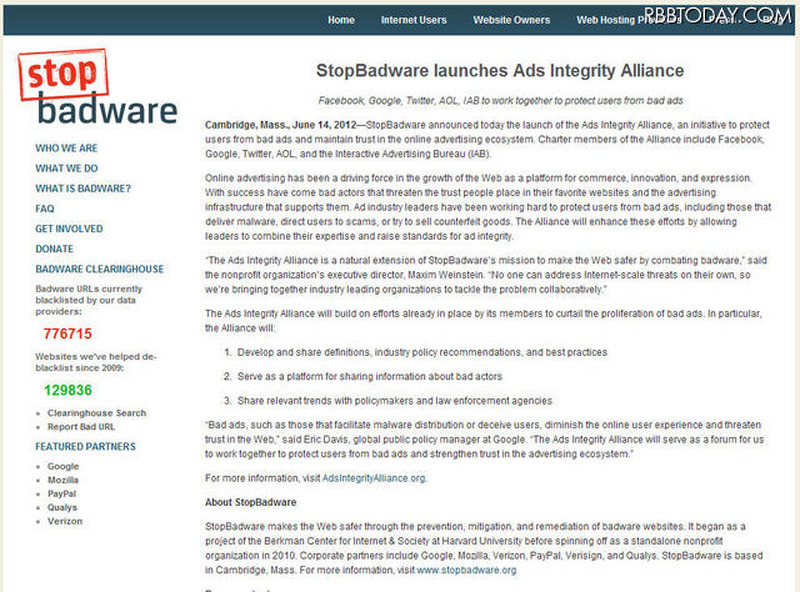The image size is (800, 592).
Task: Select Website Owners in navigation bar
Action: (x=512, y=20)
